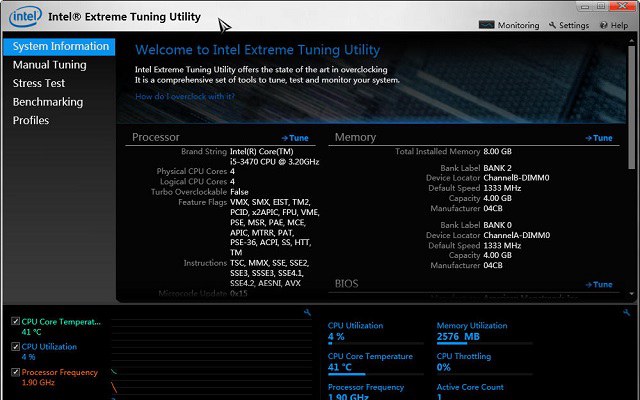The image size is (640, 400).
Task: Click 'BANK 0' bank label value
Action: coord(497,225)
